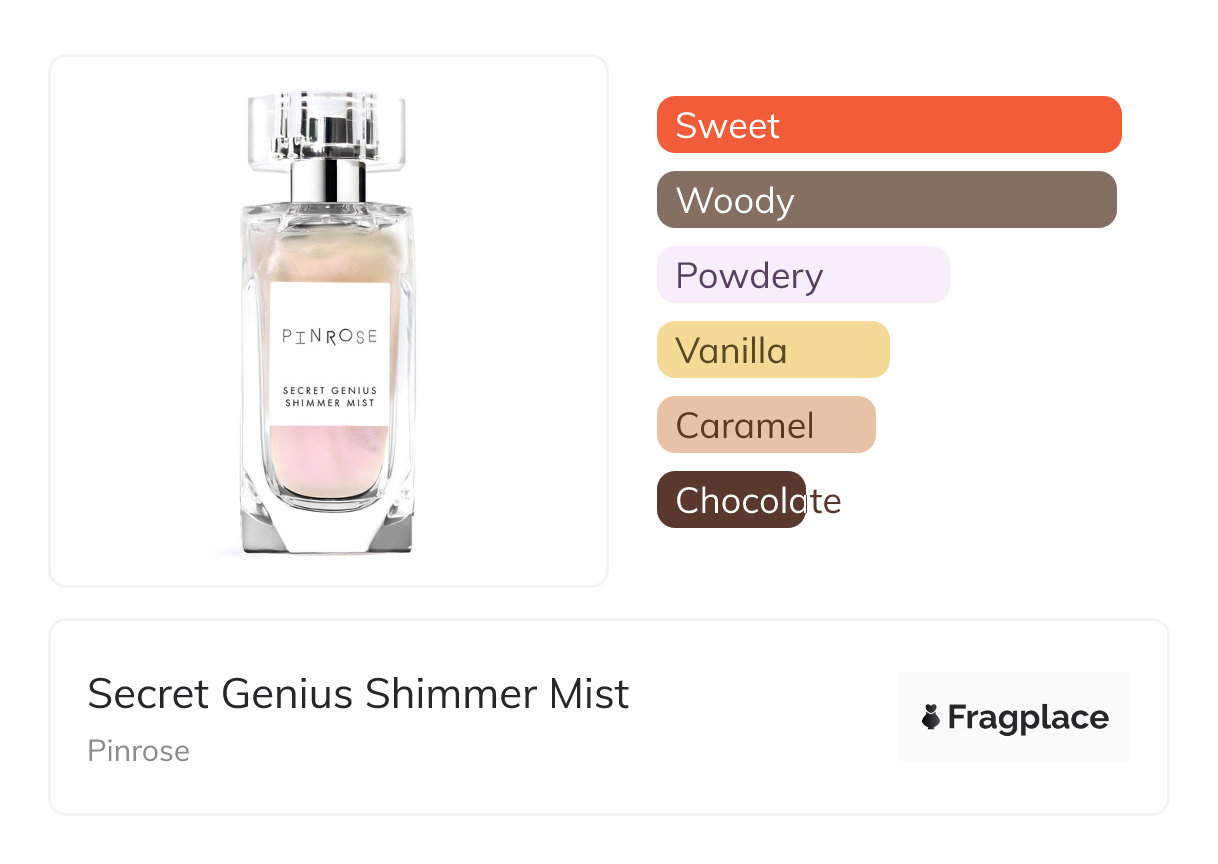
Task: Click the word 'Secret' in the product title
Action: pyautogui.click(x=148, y=693)
